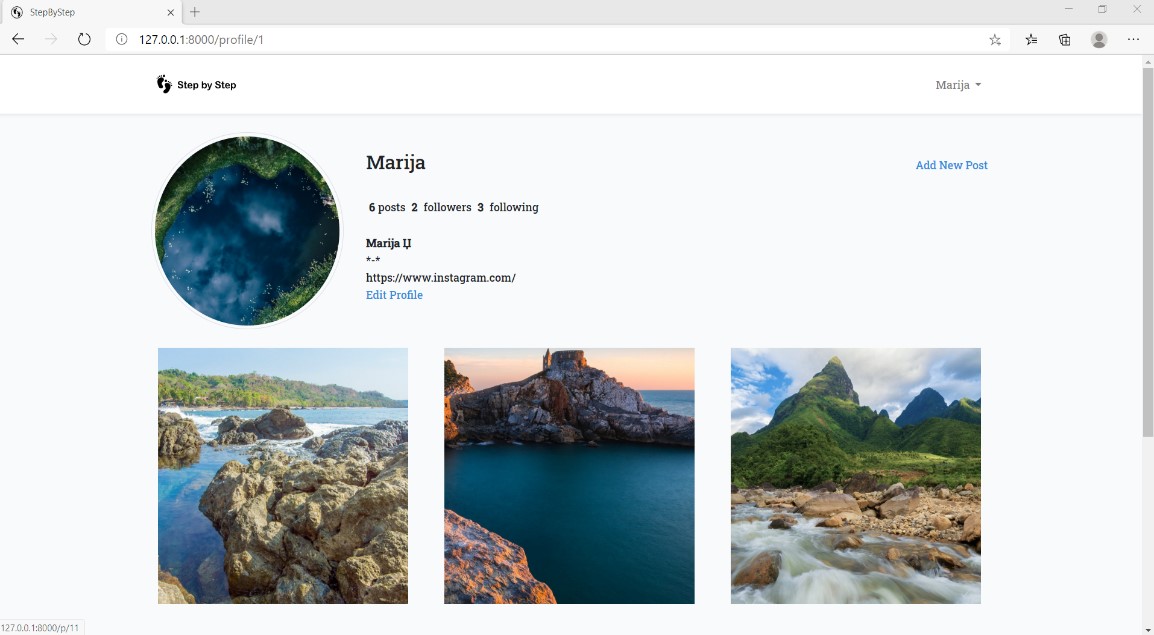This screenshot has height=635, width=1154.
Task: Open the Edit Profile page
Action: coord(394,294)
